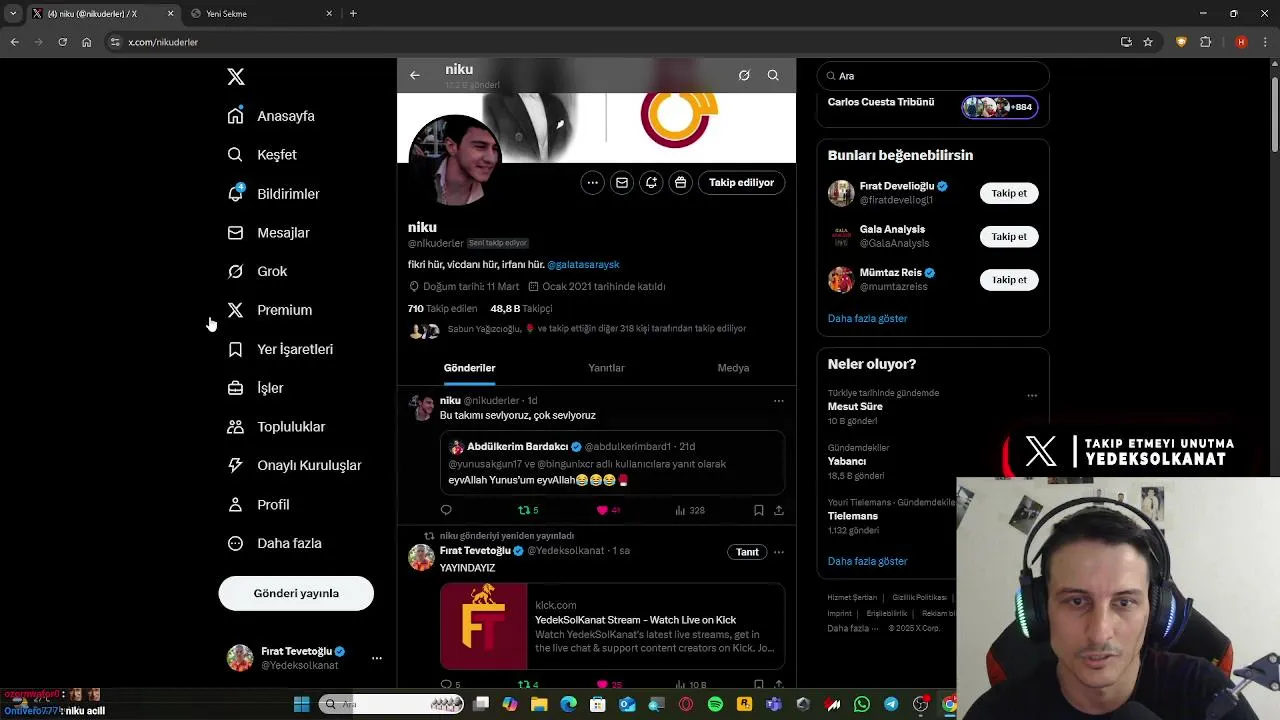Open 48,8 B Takipçi list
This screenshot has height=720, width=1280.
pos(521,309)
